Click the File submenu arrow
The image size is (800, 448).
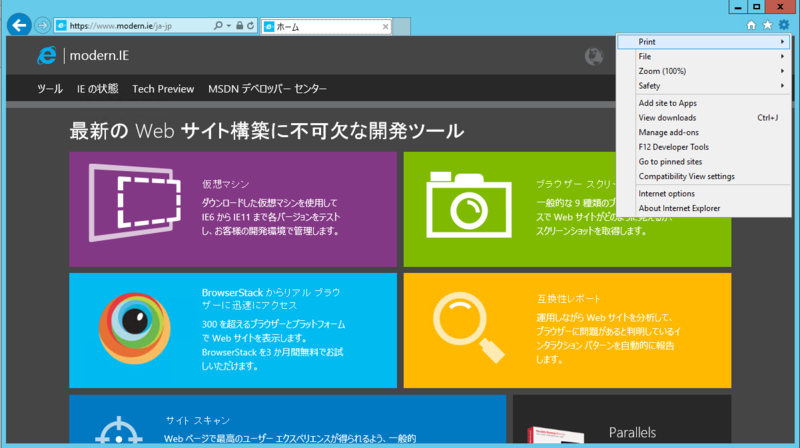(x=782, y=57)
